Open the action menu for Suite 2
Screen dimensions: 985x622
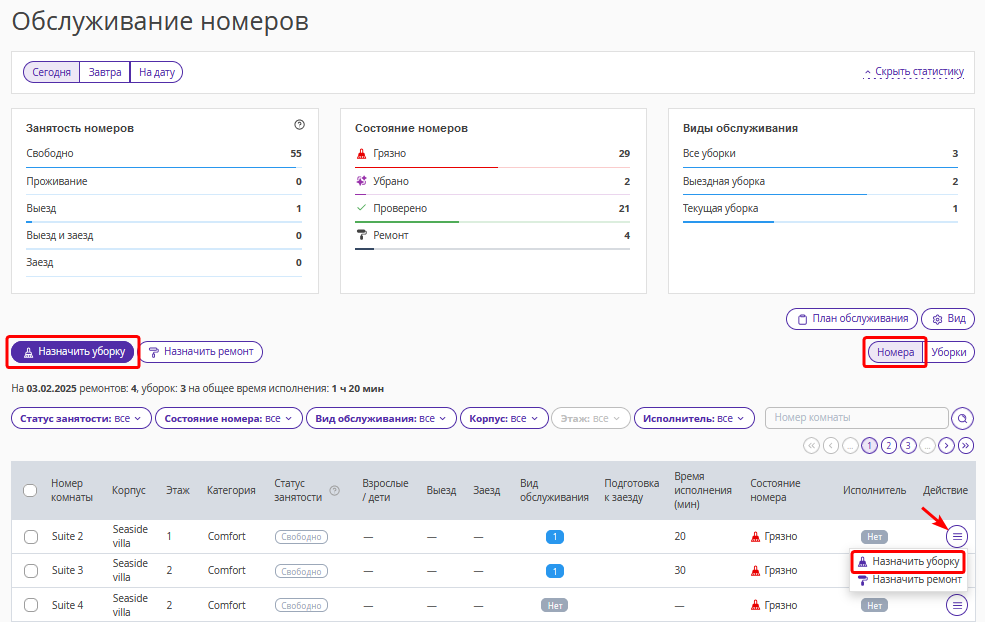point(957,536)
